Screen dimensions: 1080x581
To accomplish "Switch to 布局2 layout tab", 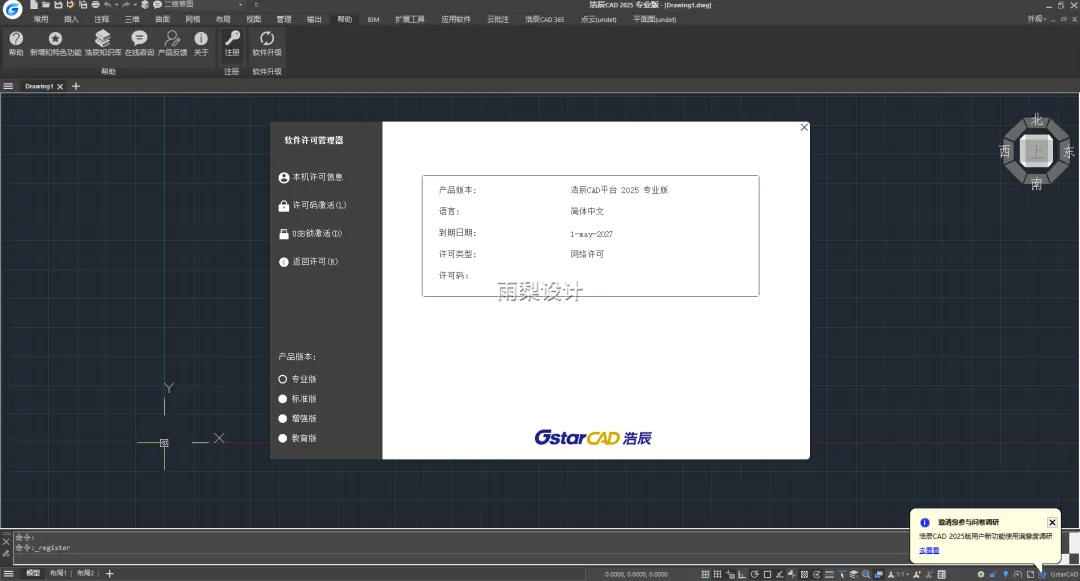I will click(85, 573).
